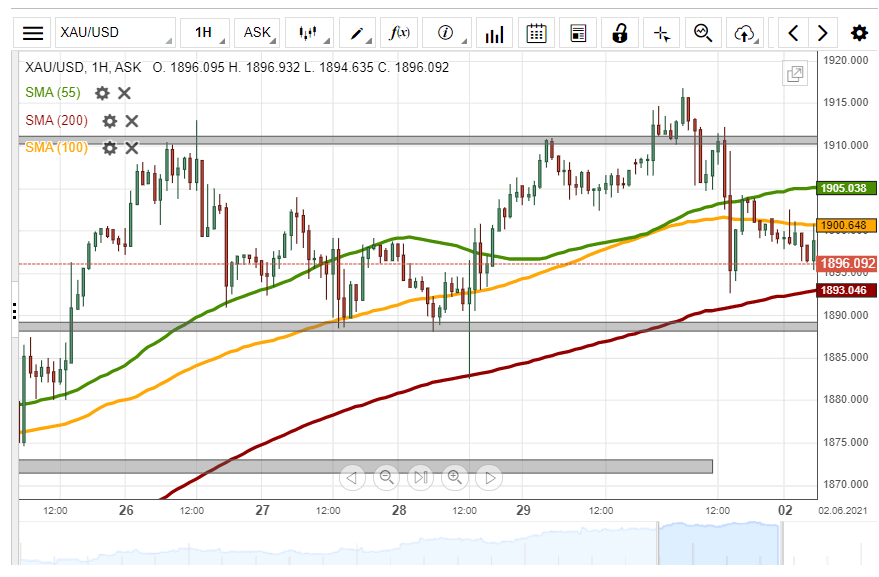
Task: Expand the ASK price side dropdown
Action: pyautogui.click(x=261, y=32)
